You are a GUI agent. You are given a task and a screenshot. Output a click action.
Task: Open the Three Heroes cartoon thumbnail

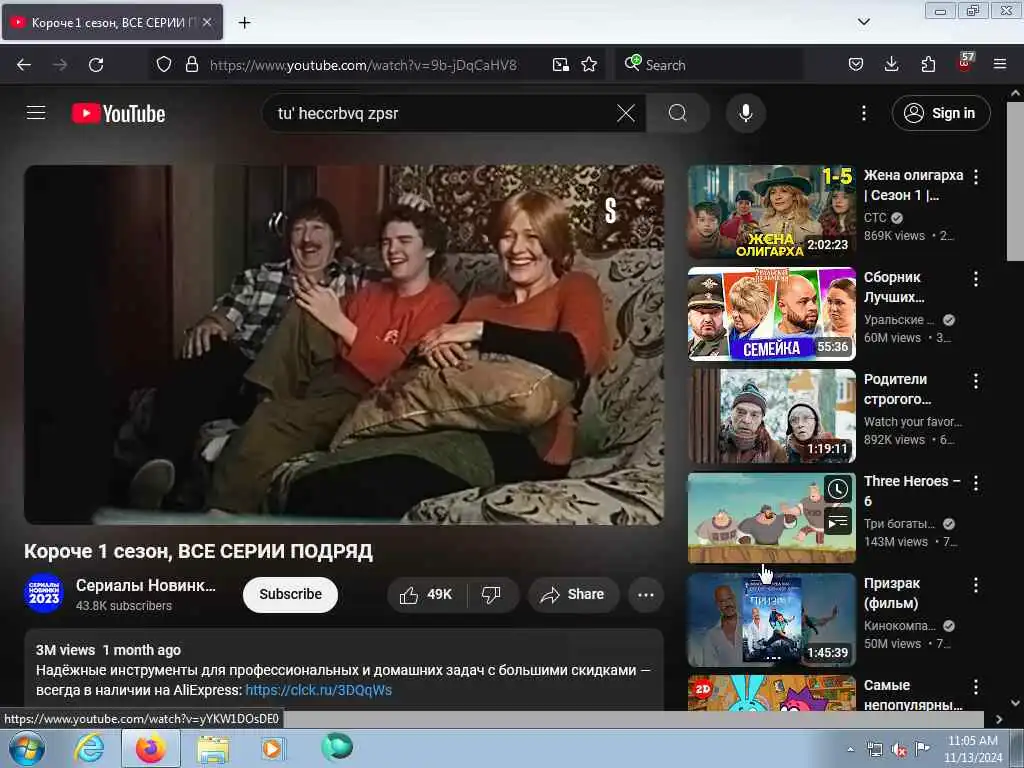[771, 518]
